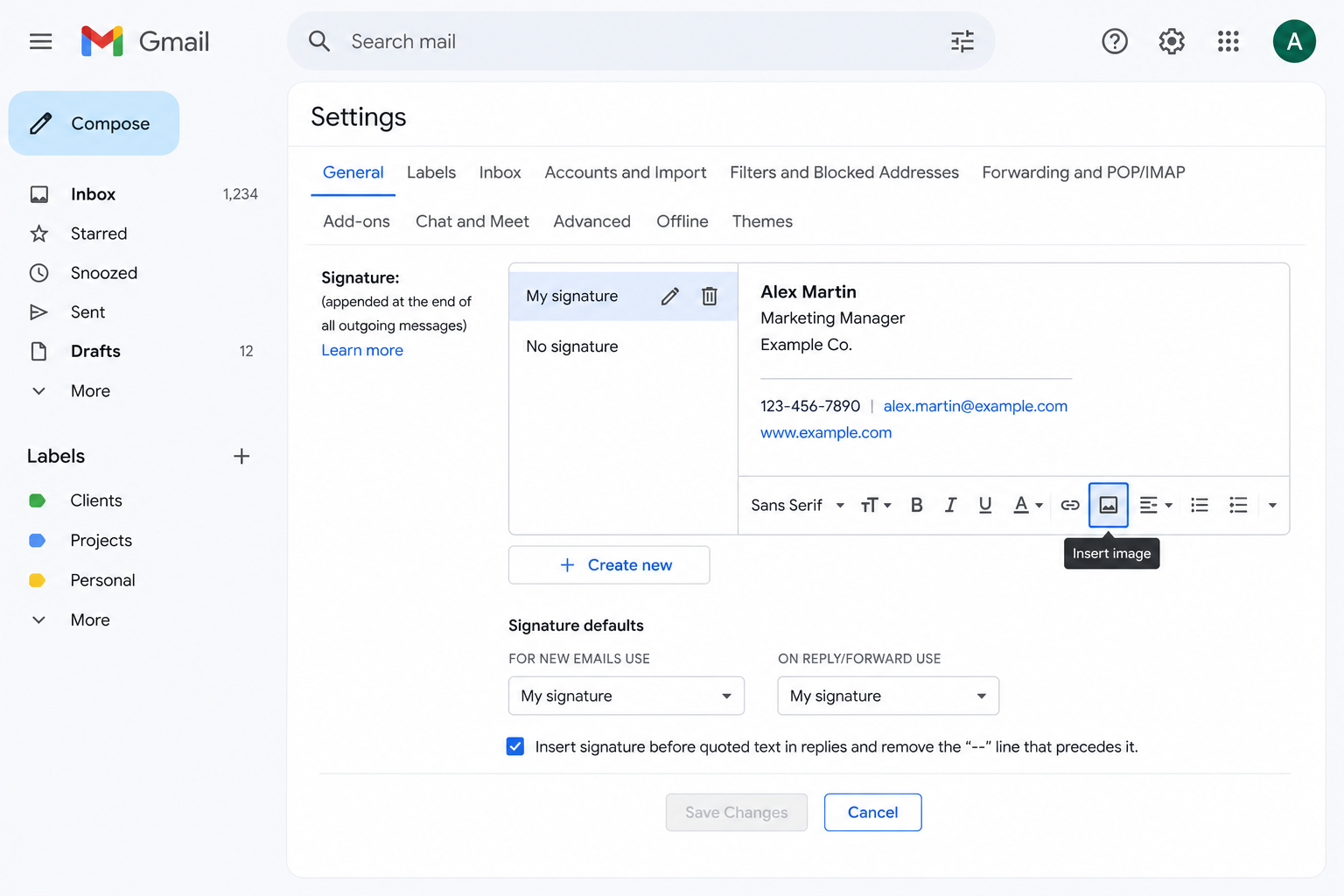
Task: Click the www.example.com link
Action: (826, 432)
